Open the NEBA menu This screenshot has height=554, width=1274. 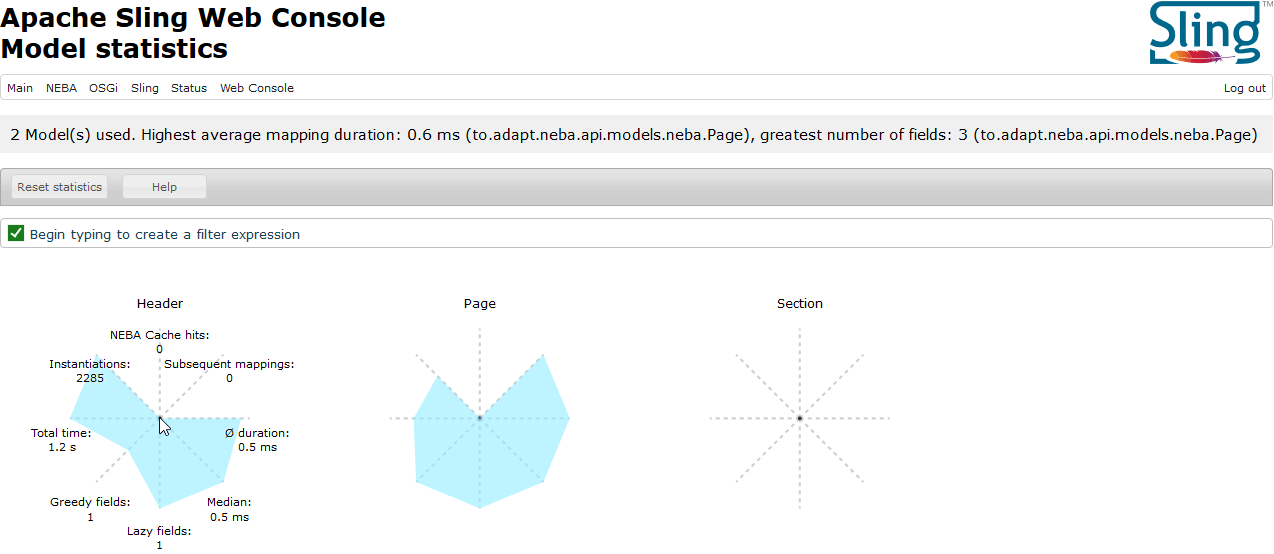point(61,88)
